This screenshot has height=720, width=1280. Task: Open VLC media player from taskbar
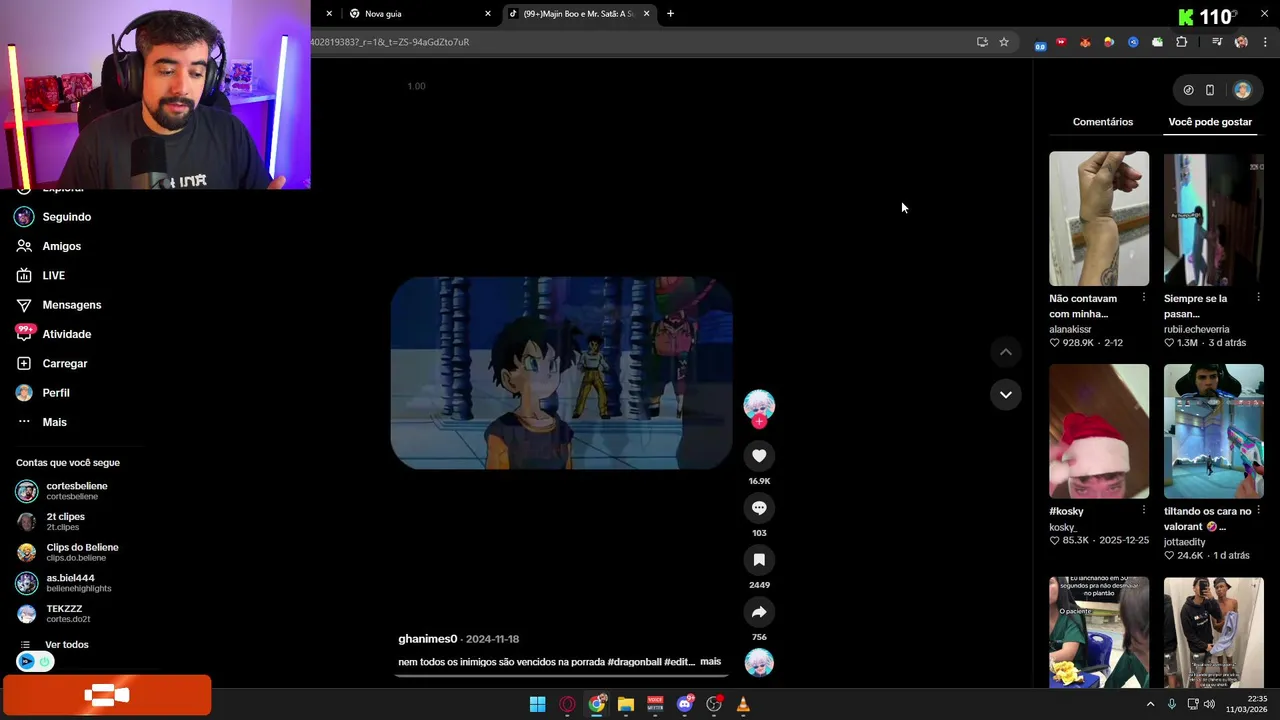743,704
